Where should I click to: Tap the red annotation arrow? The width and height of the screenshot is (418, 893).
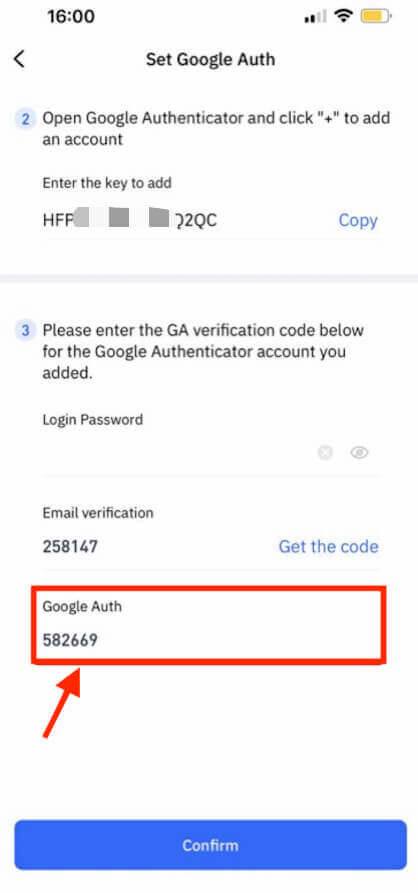pos(63,703)
